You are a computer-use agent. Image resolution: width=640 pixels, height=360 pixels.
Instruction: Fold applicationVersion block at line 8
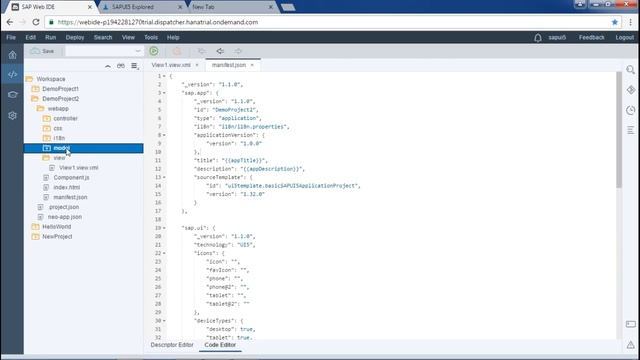tap(164, 135)
